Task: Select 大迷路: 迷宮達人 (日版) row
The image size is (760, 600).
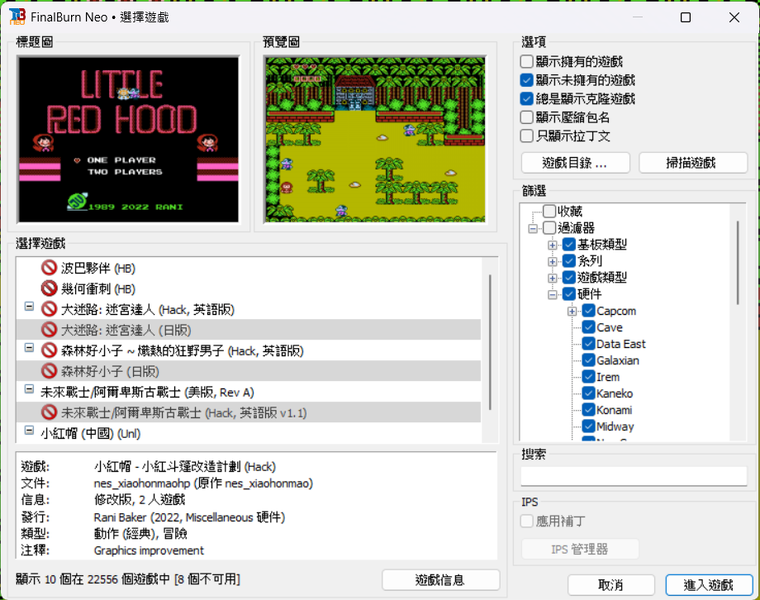Action: [x=249, y=330]
